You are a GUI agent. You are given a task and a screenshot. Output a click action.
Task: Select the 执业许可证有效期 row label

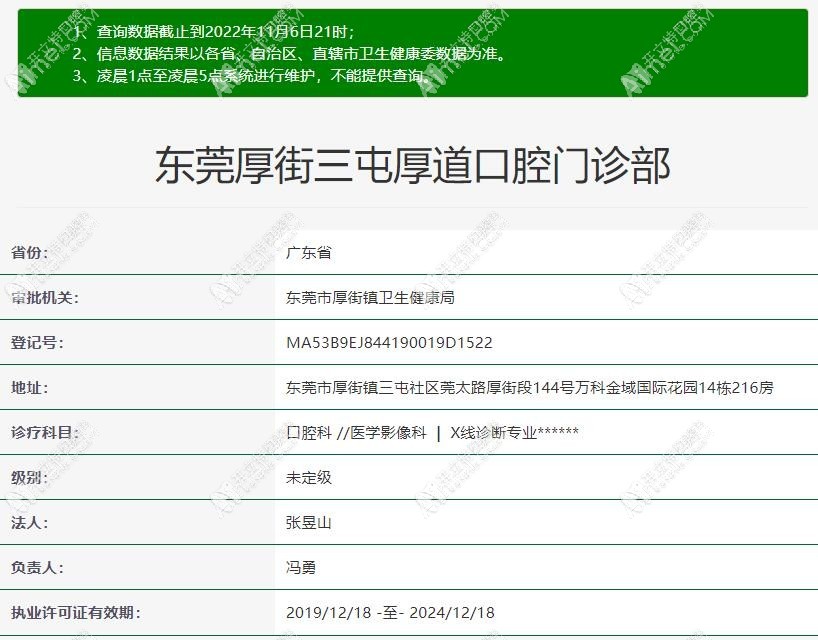[x=75, y=613]
